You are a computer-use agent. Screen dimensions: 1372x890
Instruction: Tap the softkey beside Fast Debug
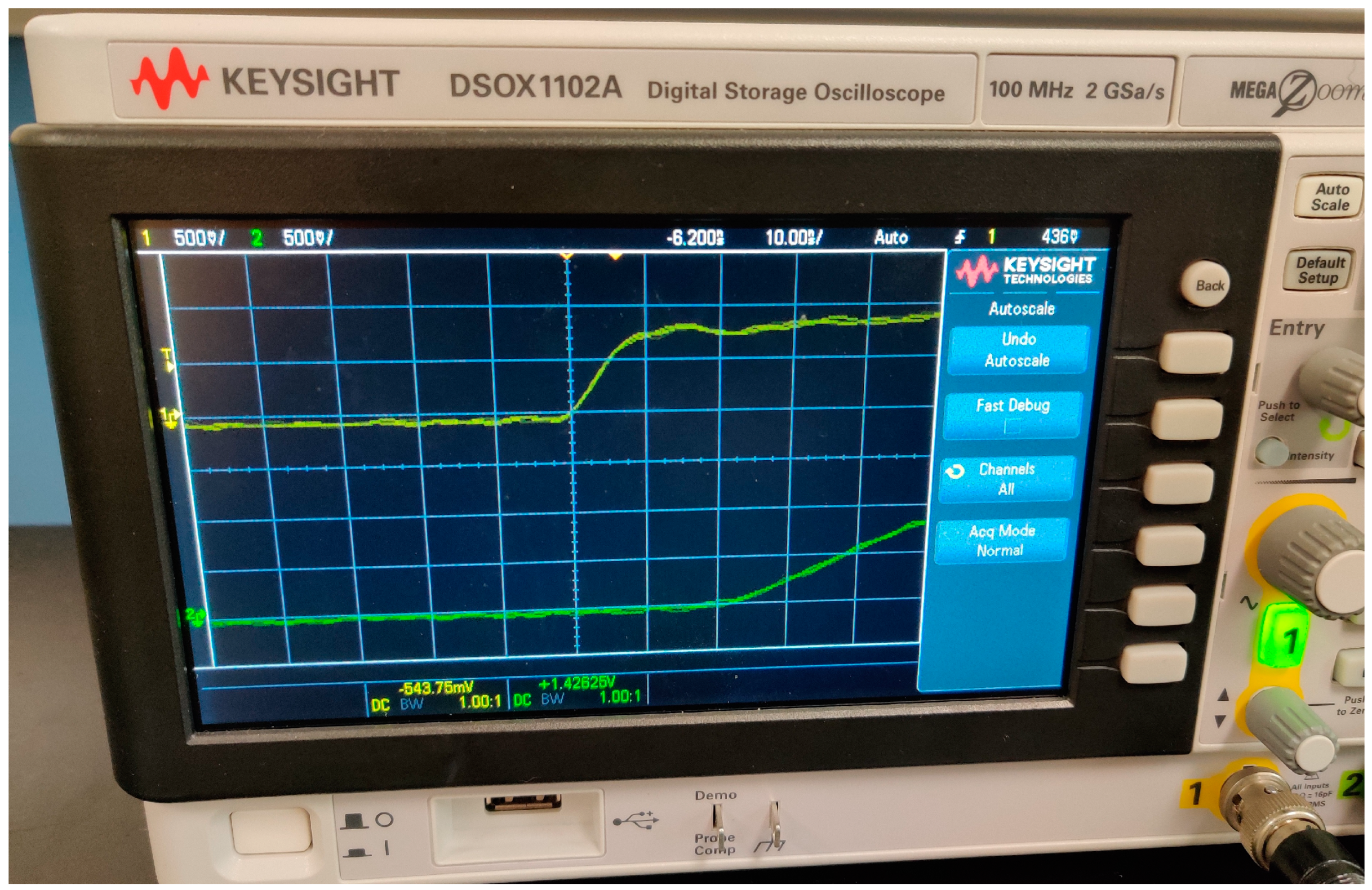tap(1188, 419)
